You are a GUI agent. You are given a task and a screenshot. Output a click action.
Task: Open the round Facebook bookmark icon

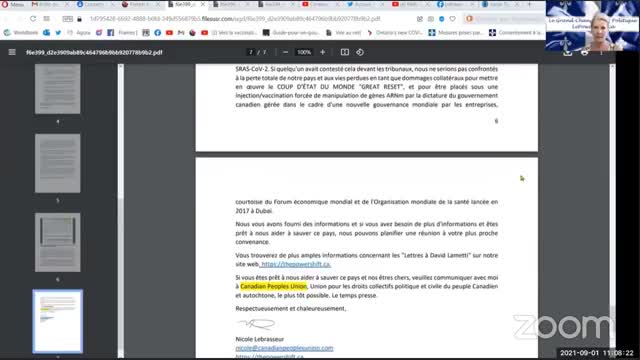[x=158, y=33]
